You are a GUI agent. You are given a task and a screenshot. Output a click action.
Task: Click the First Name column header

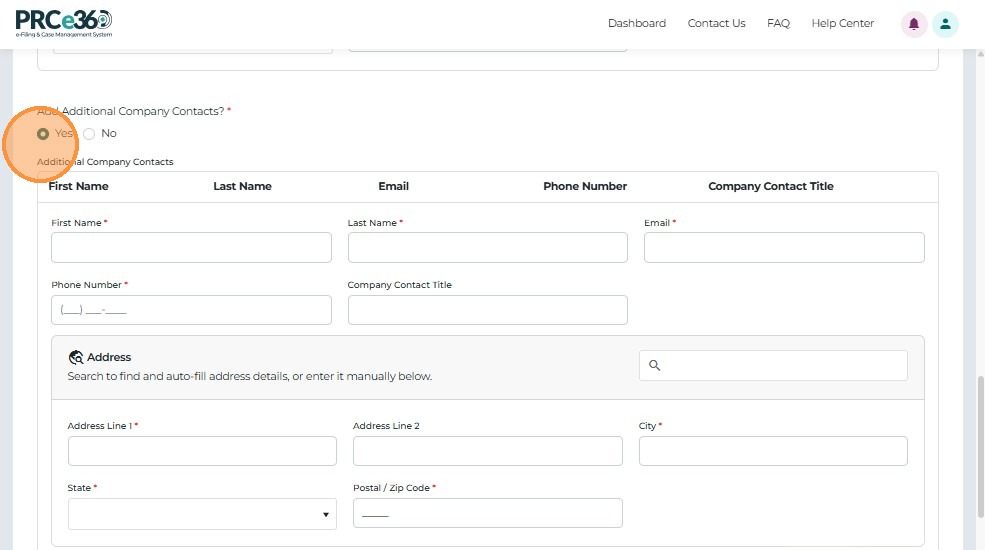pyautogui.click(x=79, y=186)
